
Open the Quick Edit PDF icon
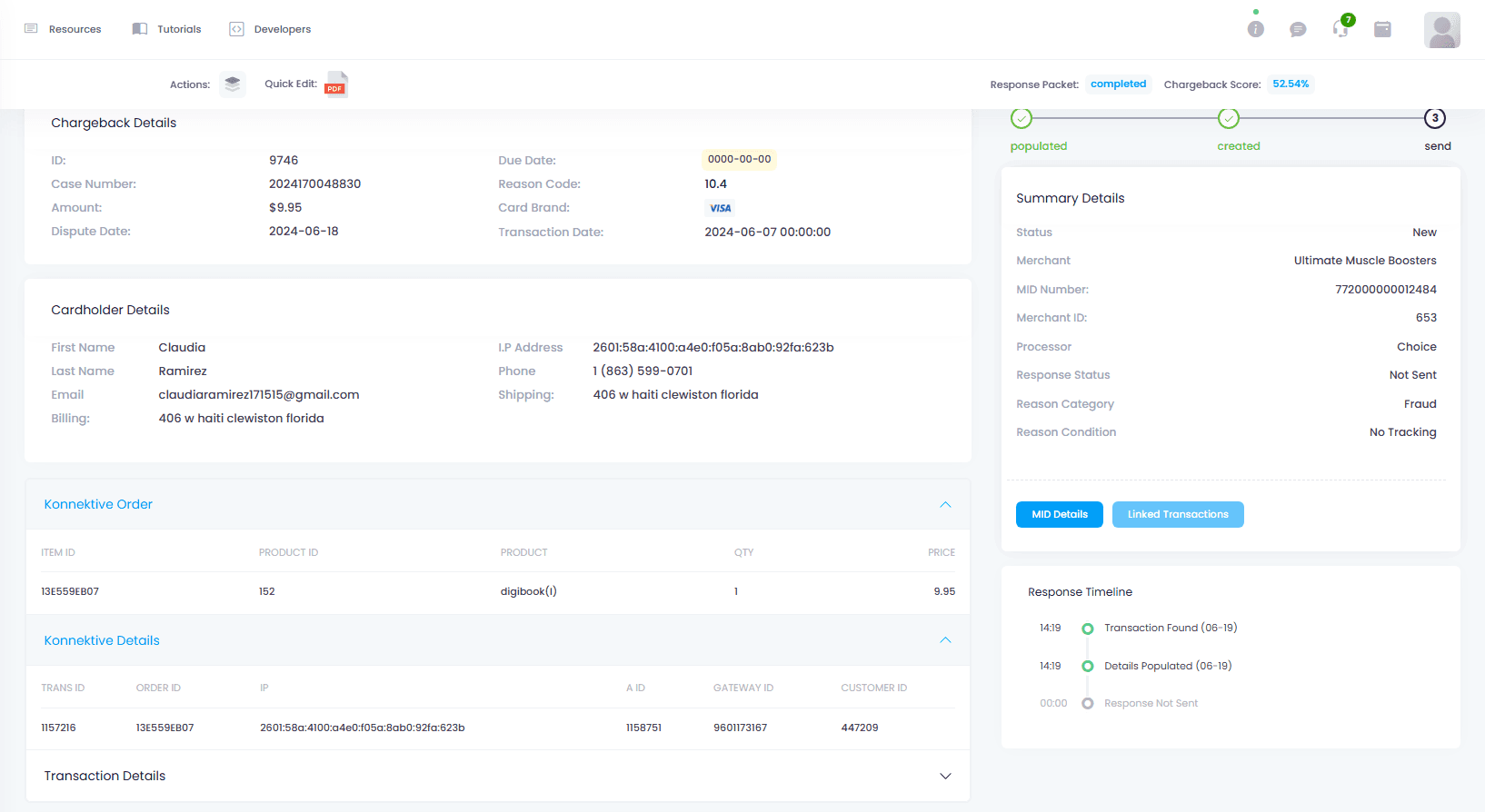pos(336,84)
